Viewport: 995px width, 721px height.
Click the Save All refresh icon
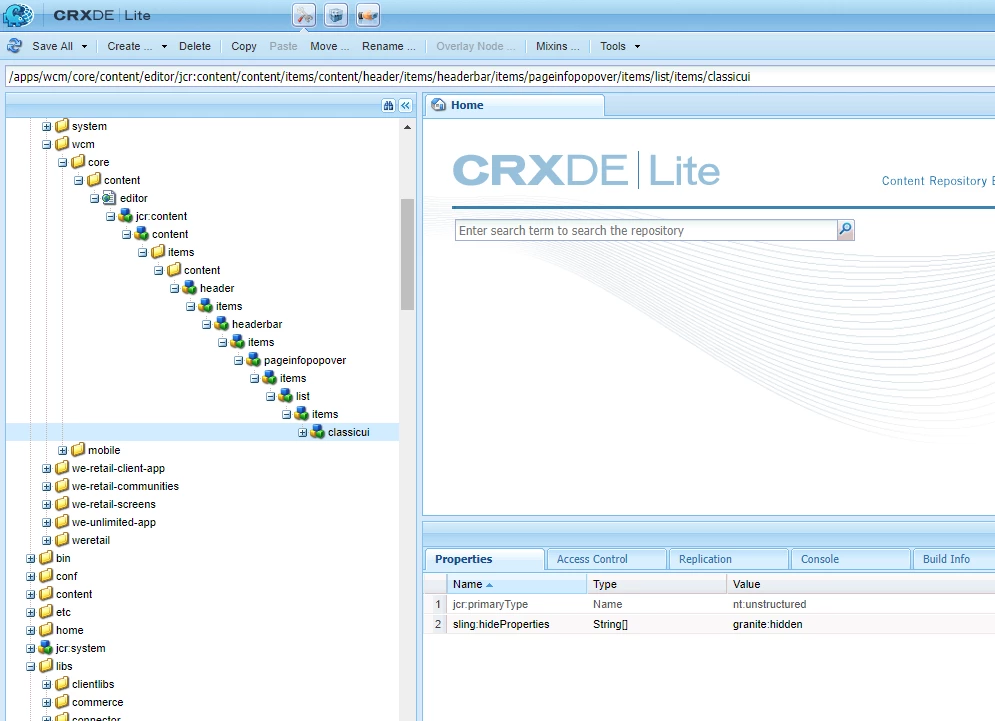[x=15, y=46]
